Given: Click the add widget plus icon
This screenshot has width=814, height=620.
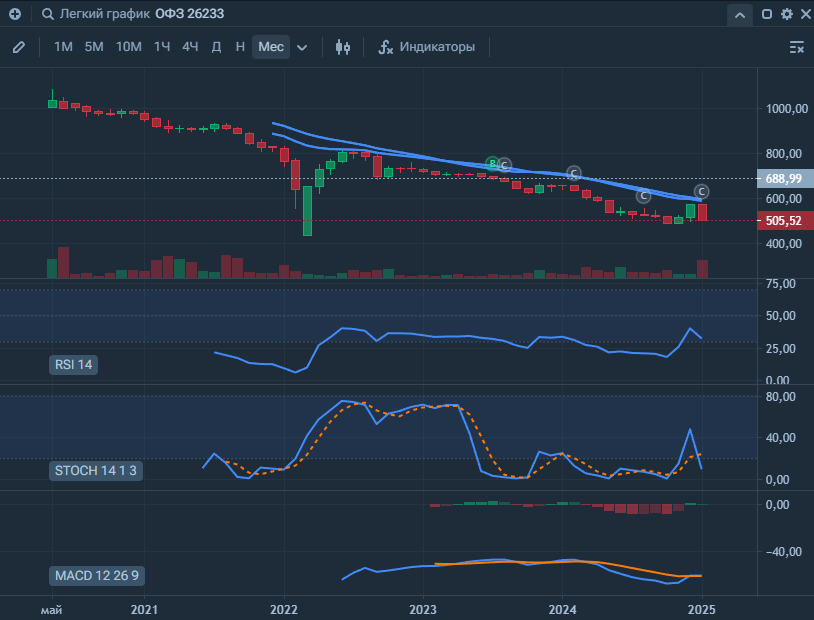Looking at the screenshot, I should click(x=14, y=15).
